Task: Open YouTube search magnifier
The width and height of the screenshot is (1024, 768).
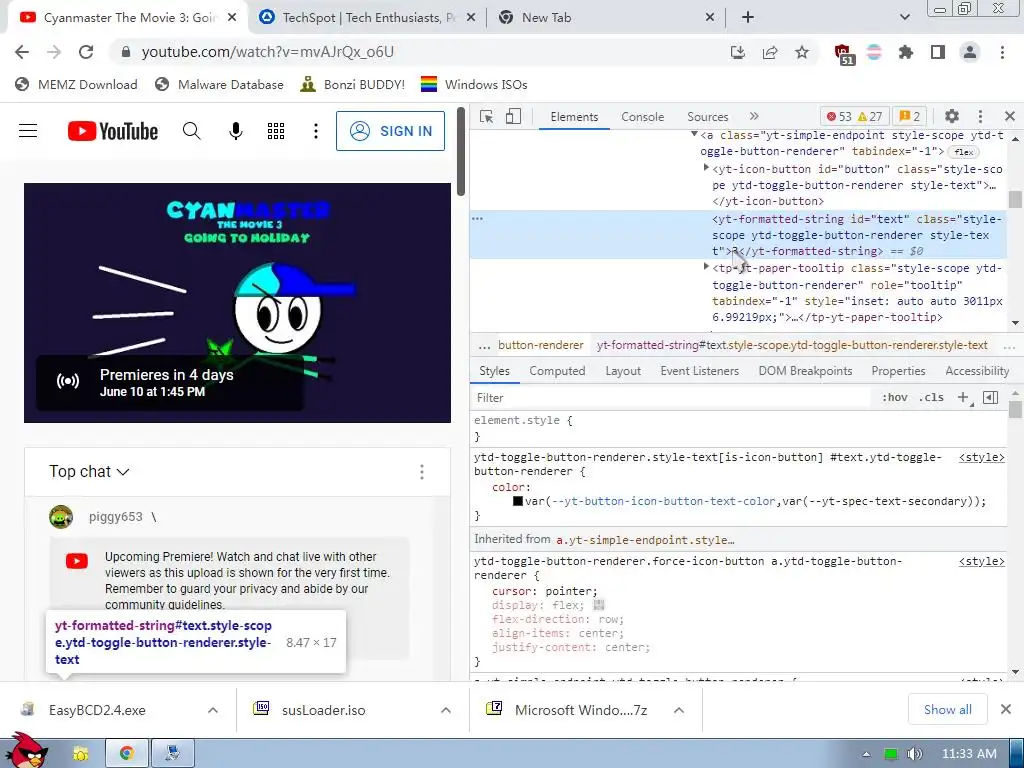Action: pos(191,131)
